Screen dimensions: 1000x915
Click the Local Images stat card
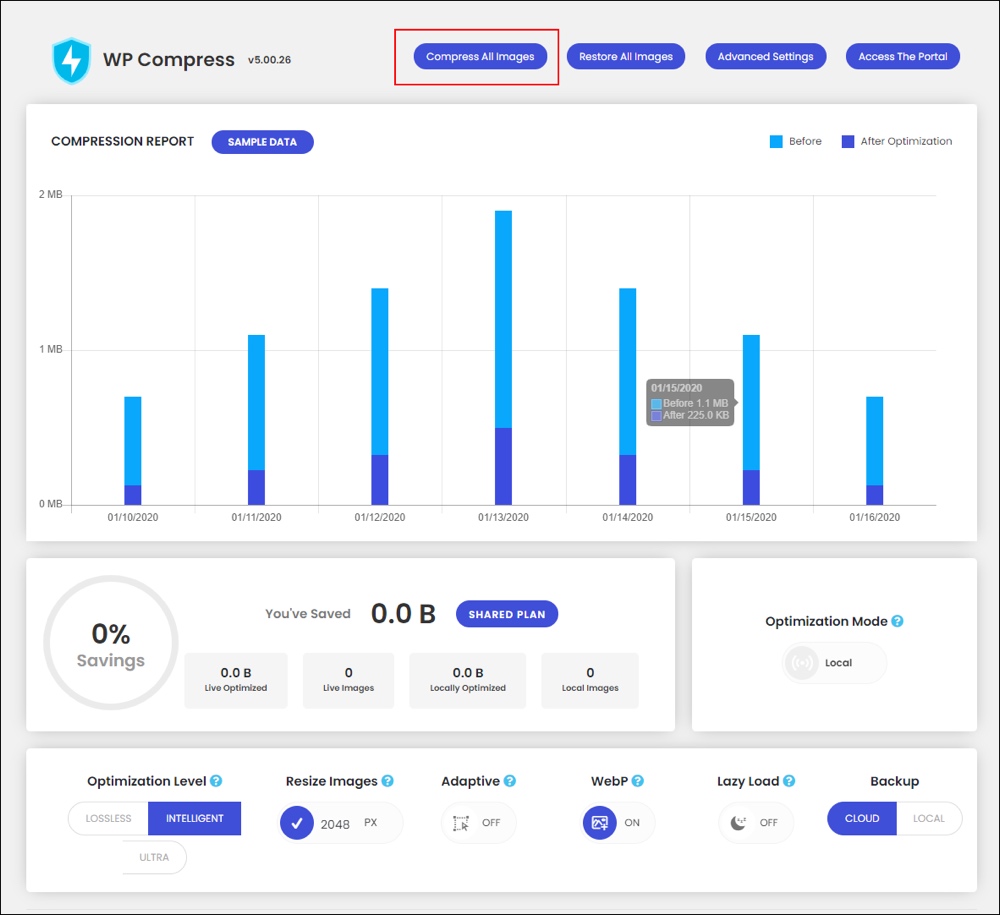pyautogui.click(x=590, y=680)
